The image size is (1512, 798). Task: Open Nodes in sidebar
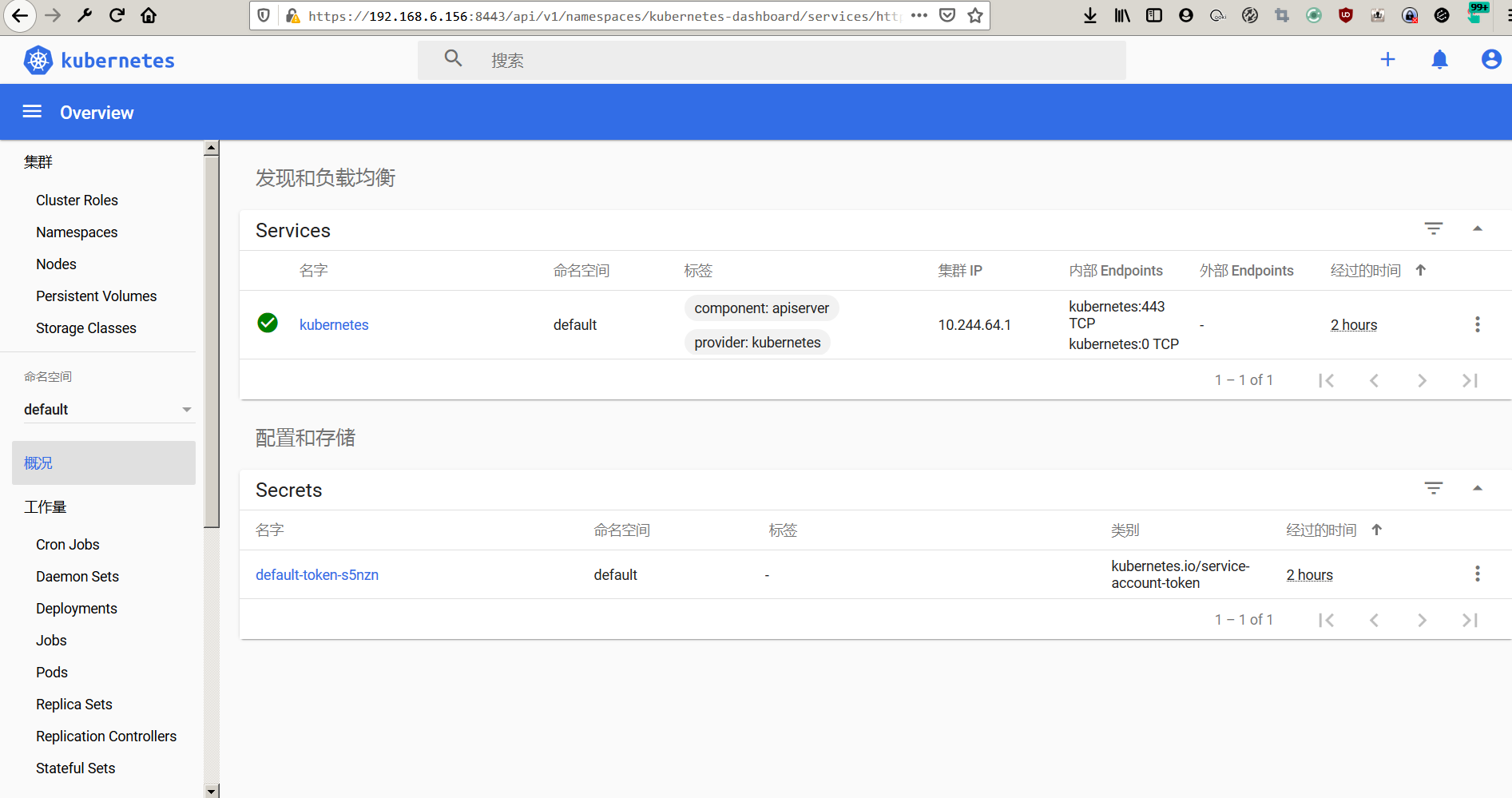coord(56,264)
